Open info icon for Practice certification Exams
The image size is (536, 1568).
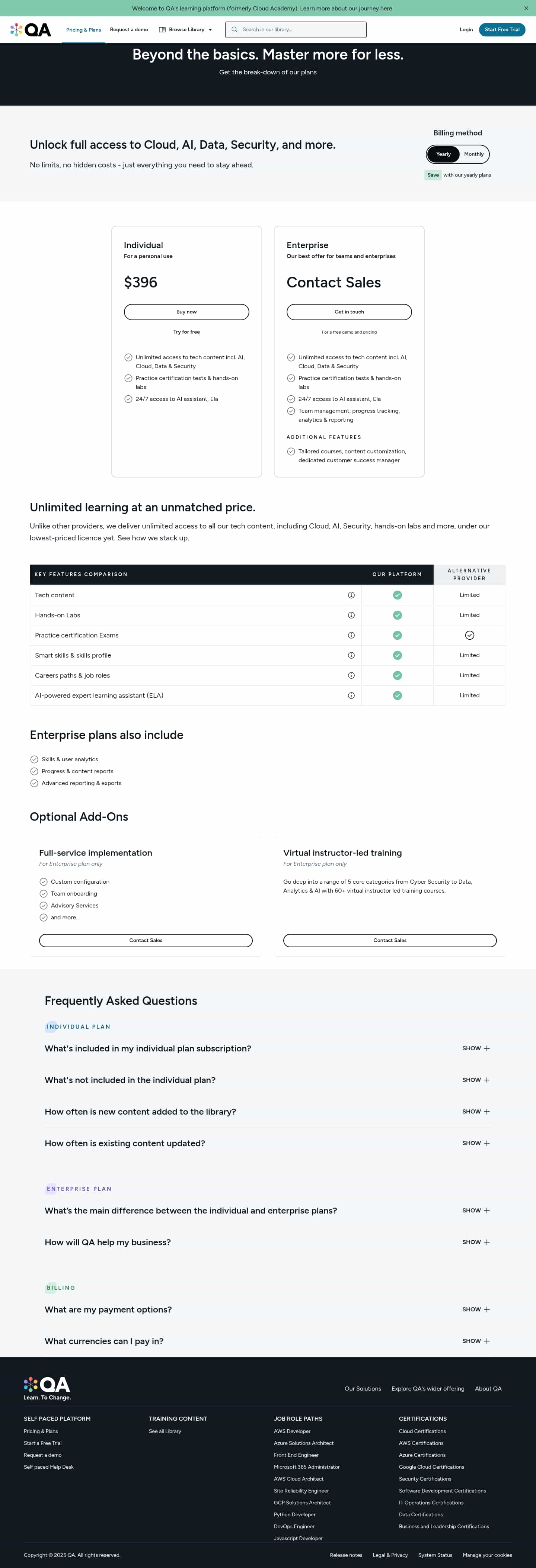pyautogui.click(x=351, y=636)
